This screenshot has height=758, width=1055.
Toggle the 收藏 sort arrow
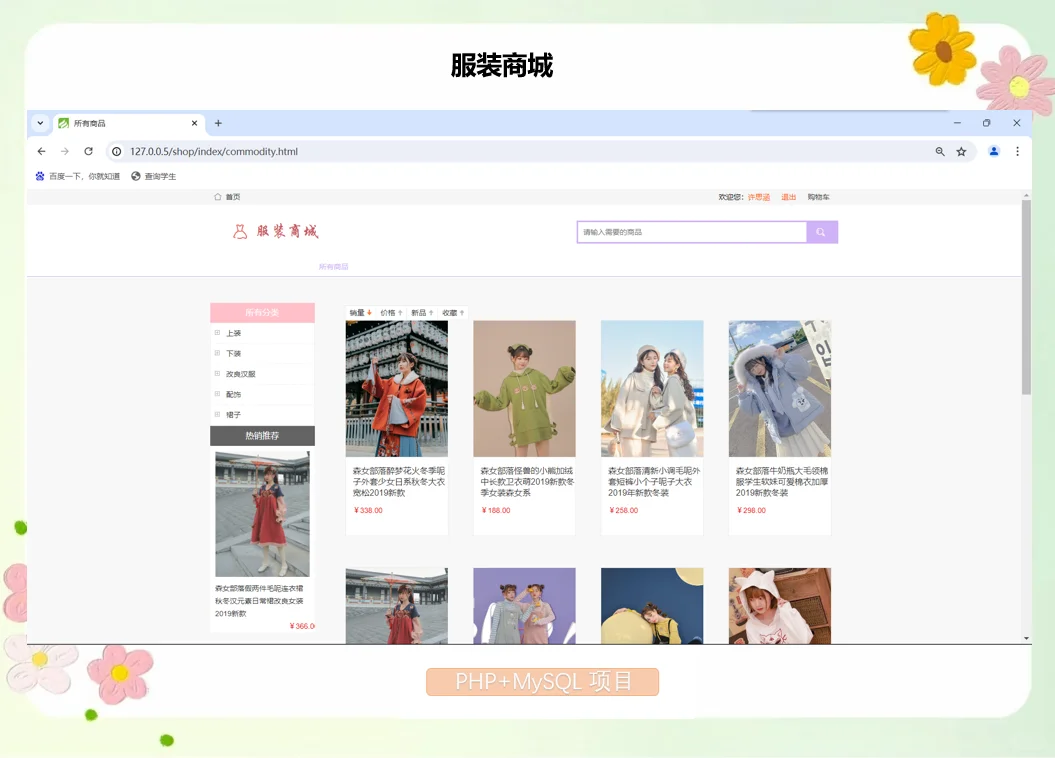[462, 313]
